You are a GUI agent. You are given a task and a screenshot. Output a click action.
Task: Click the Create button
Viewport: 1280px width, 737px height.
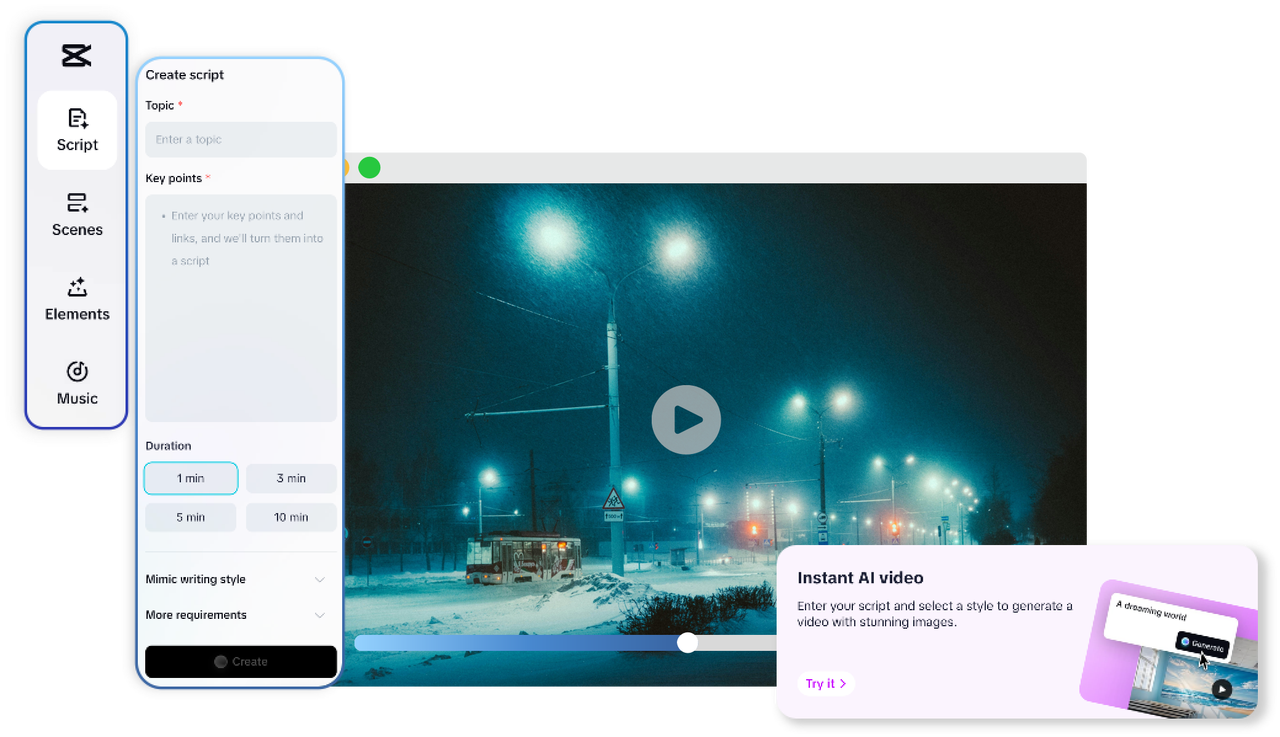click(240, 661)
